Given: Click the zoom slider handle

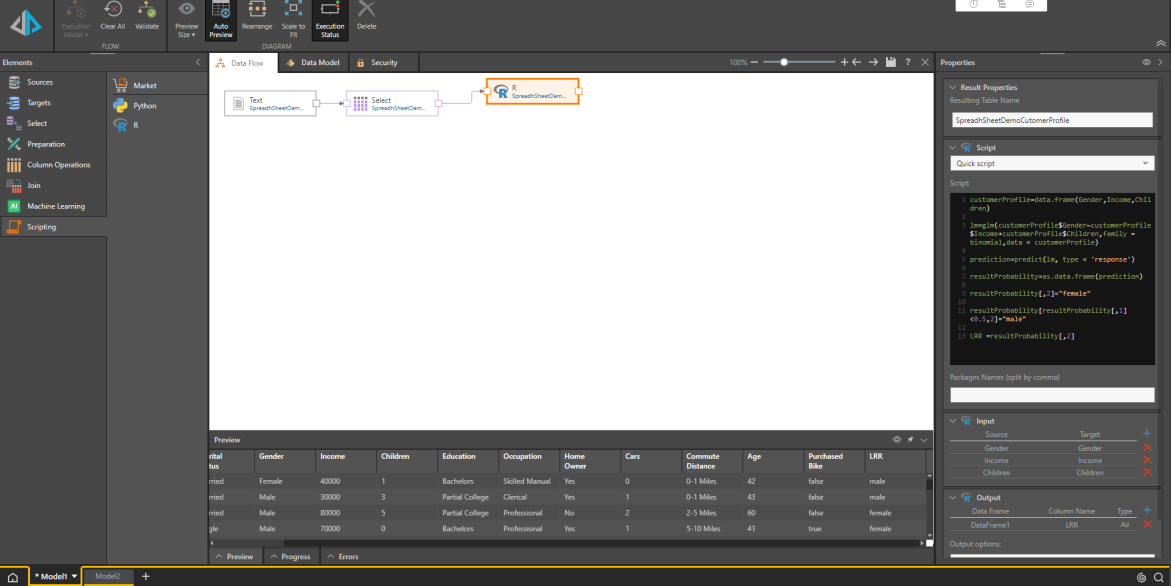Looking at the screenshot, I should pos(784,62).
